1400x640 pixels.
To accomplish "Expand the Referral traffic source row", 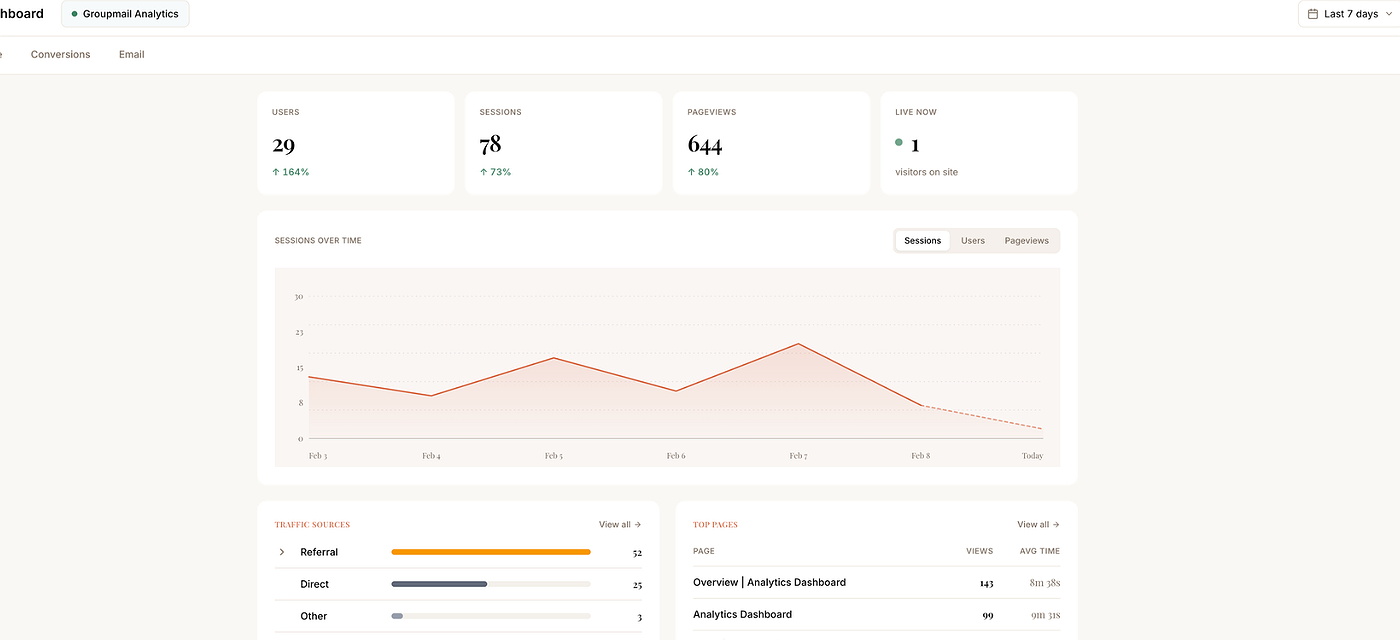I will (281, 551).
